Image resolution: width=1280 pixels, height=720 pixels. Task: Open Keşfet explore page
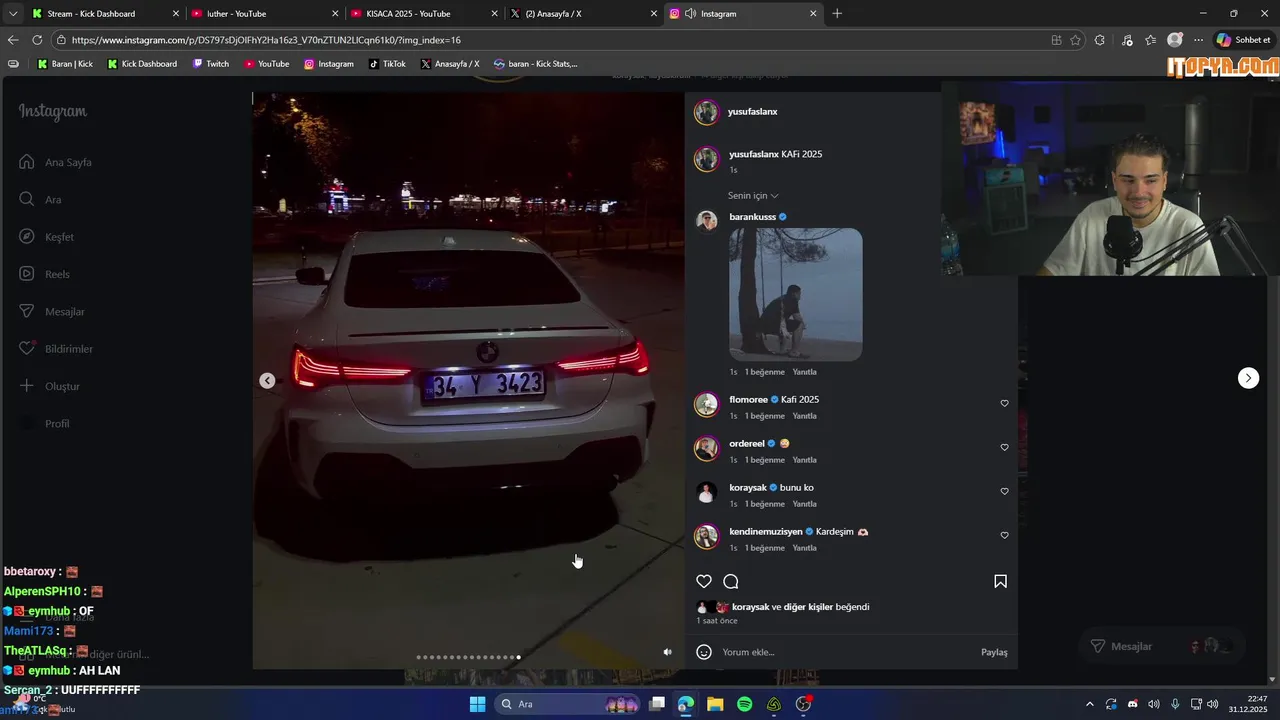pos(47,237)
